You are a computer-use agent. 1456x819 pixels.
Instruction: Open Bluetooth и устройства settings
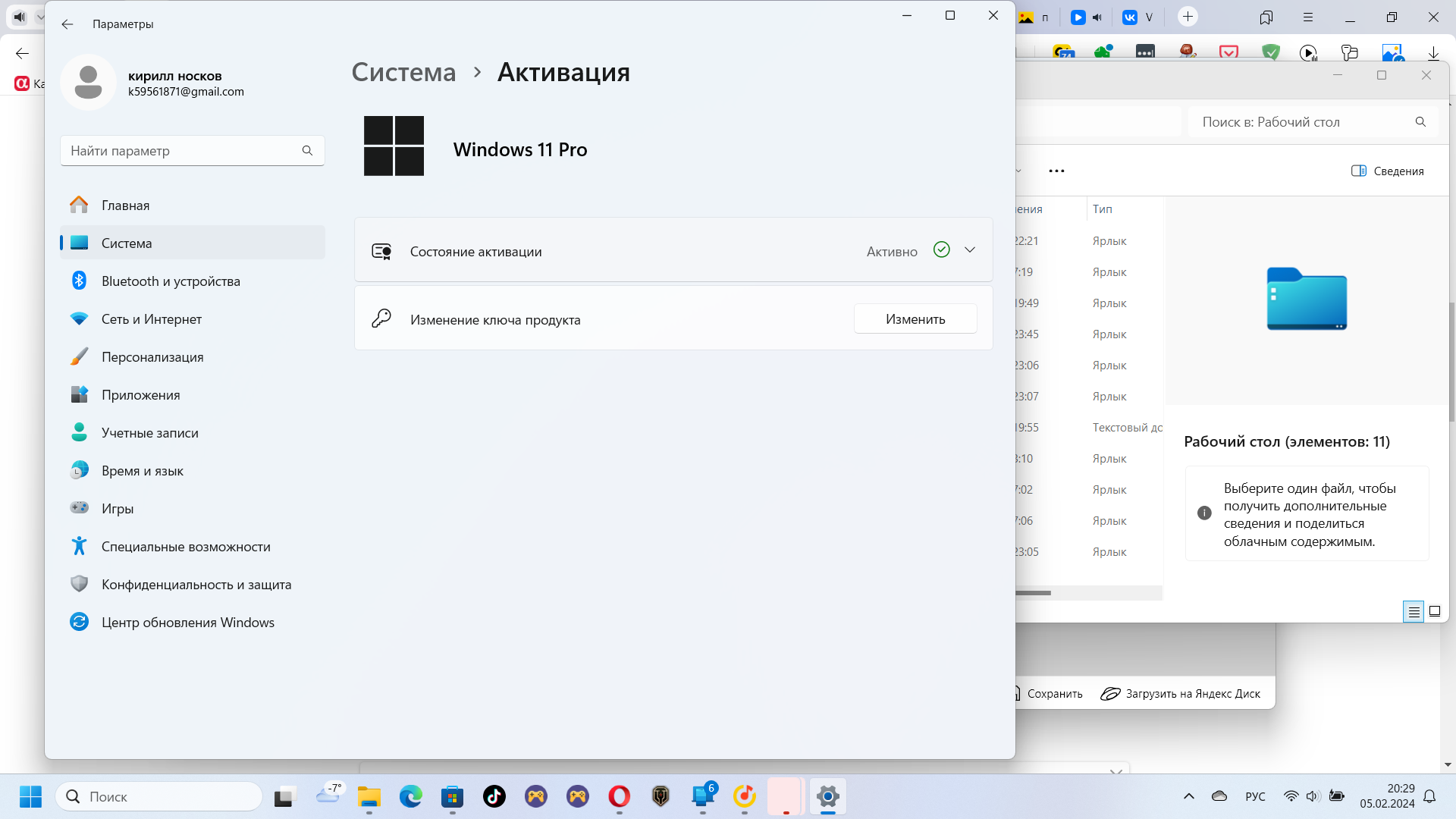pyautogui.click(x=171, y=281)
